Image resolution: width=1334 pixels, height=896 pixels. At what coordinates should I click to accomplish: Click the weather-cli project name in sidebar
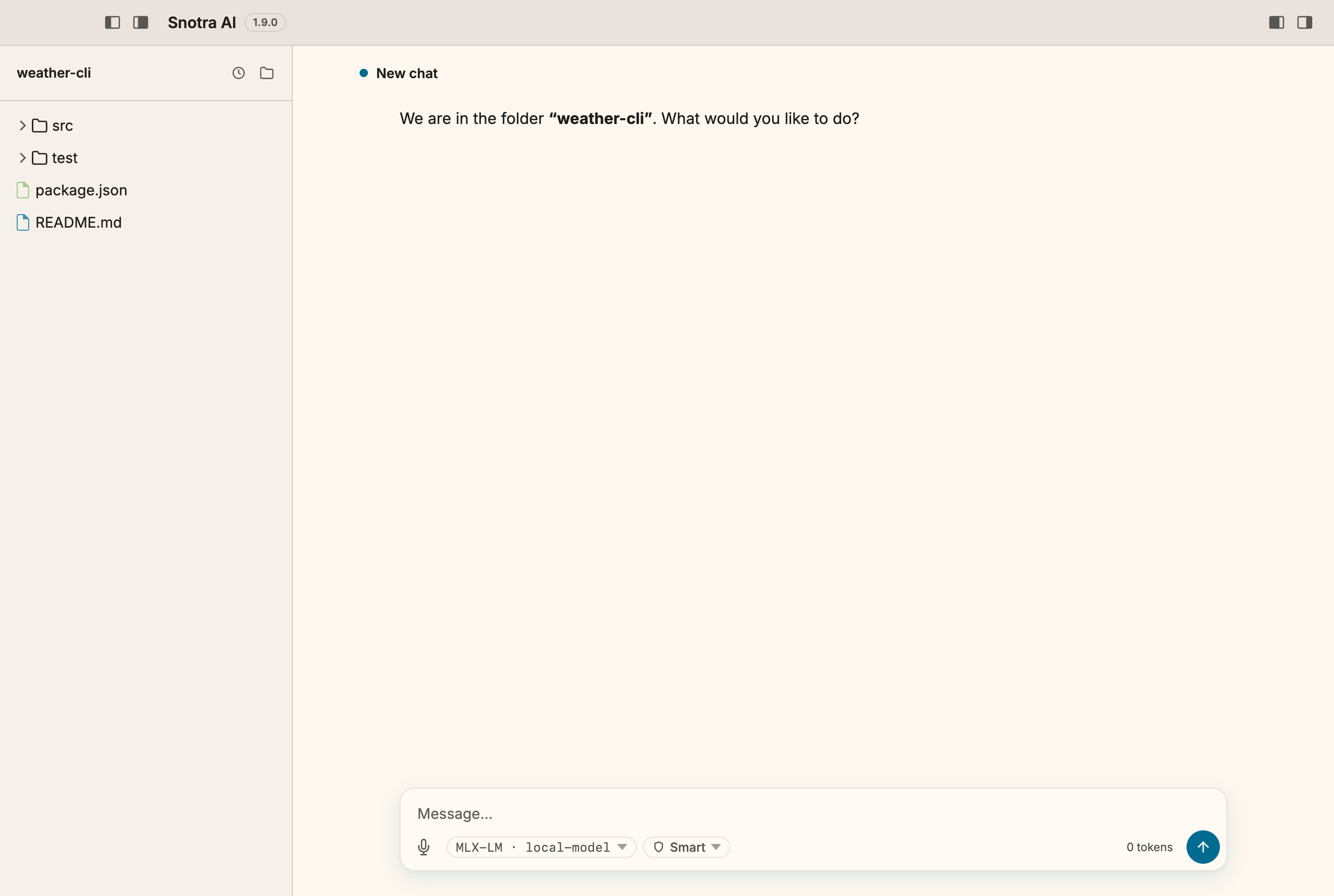[54, 72]
